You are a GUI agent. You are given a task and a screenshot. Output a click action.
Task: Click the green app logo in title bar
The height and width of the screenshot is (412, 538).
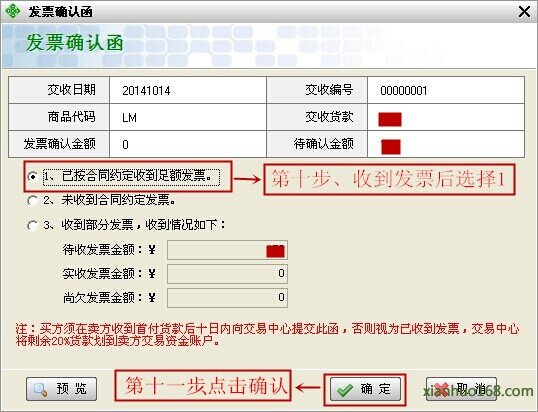pyautogui.click(x=13, y=11)
